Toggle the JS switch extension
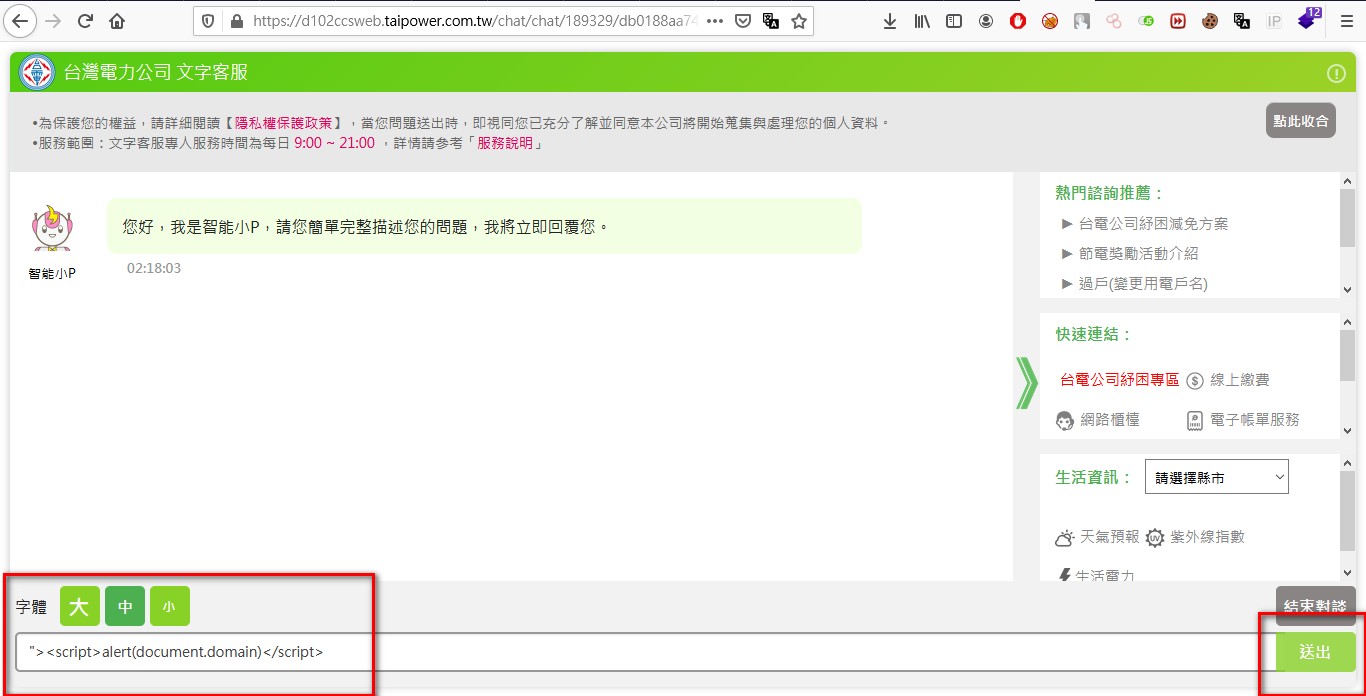The width and height of the screenshot is (1366, 696). [1146, 21]
